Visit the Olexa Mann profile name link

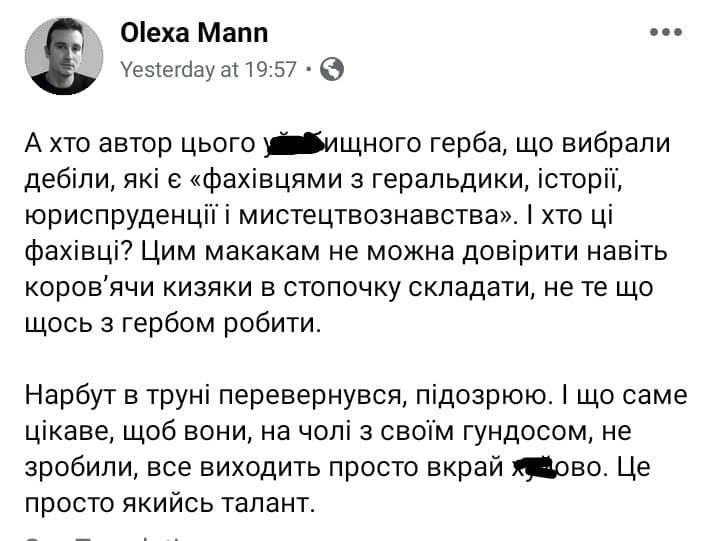tap(194, 33)
